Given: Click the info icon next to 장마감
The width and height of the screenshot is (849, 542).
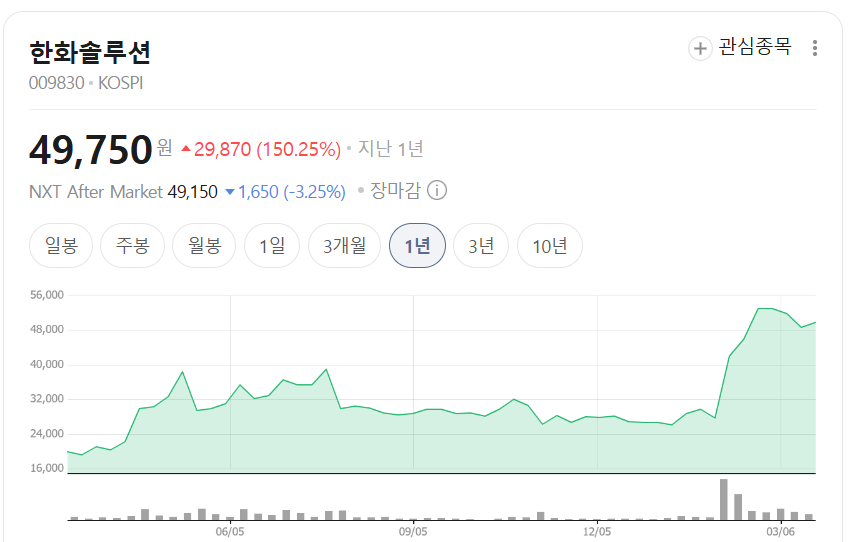Looking at the screenshot, I should click(437, 191).
